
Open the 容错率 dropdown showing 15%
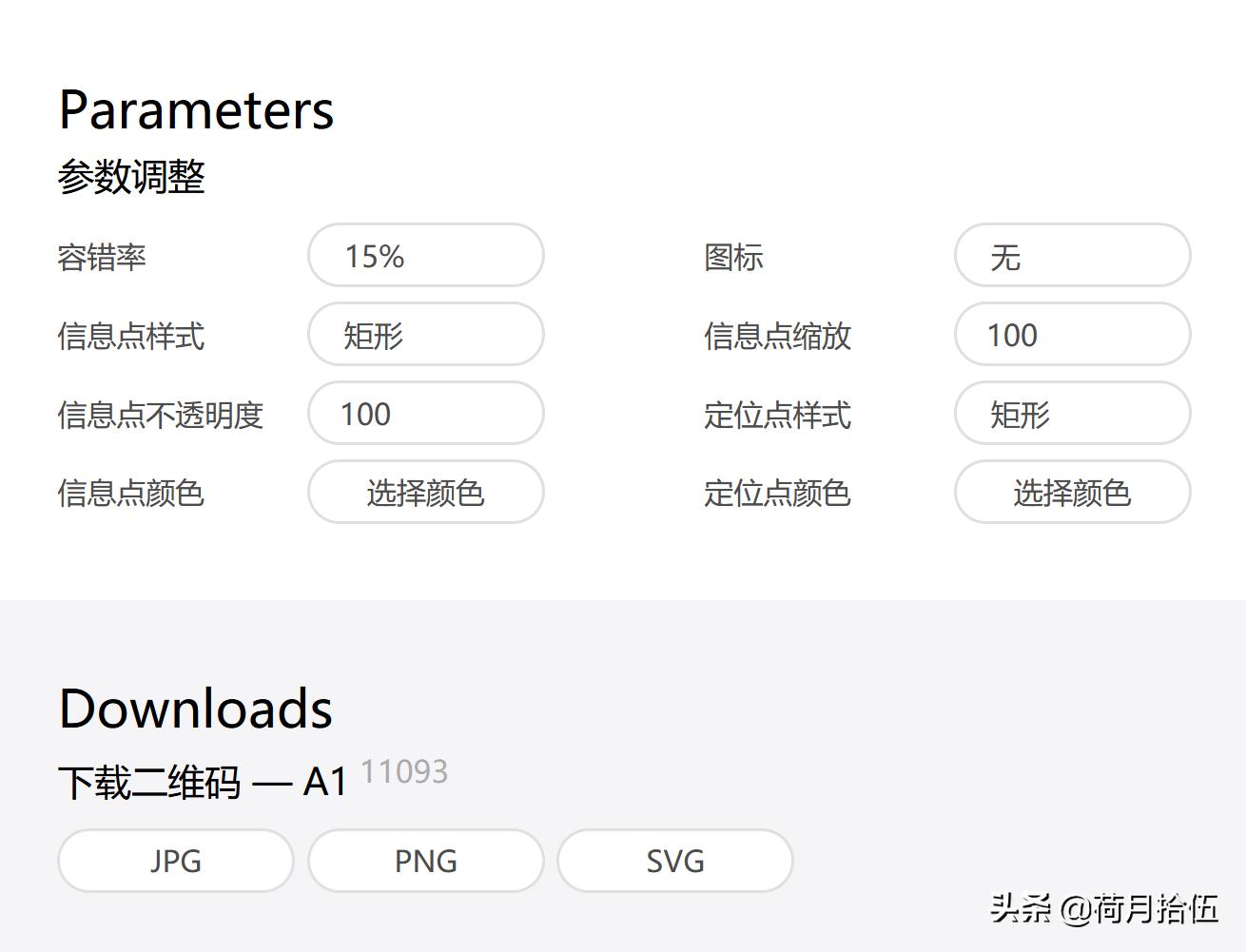424,255
